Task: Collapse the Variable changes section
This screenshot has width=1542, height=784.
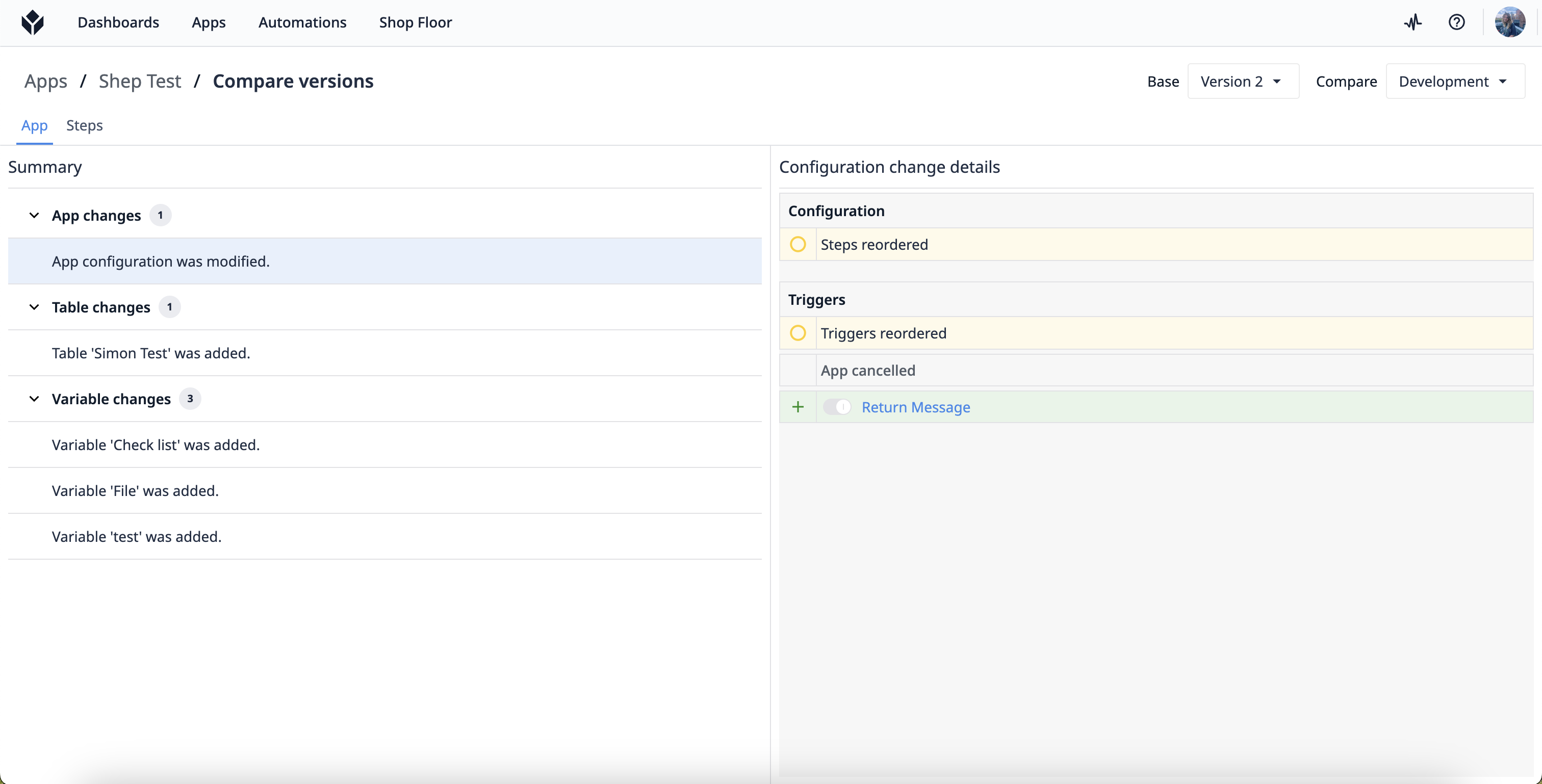Action: [34, 398]
